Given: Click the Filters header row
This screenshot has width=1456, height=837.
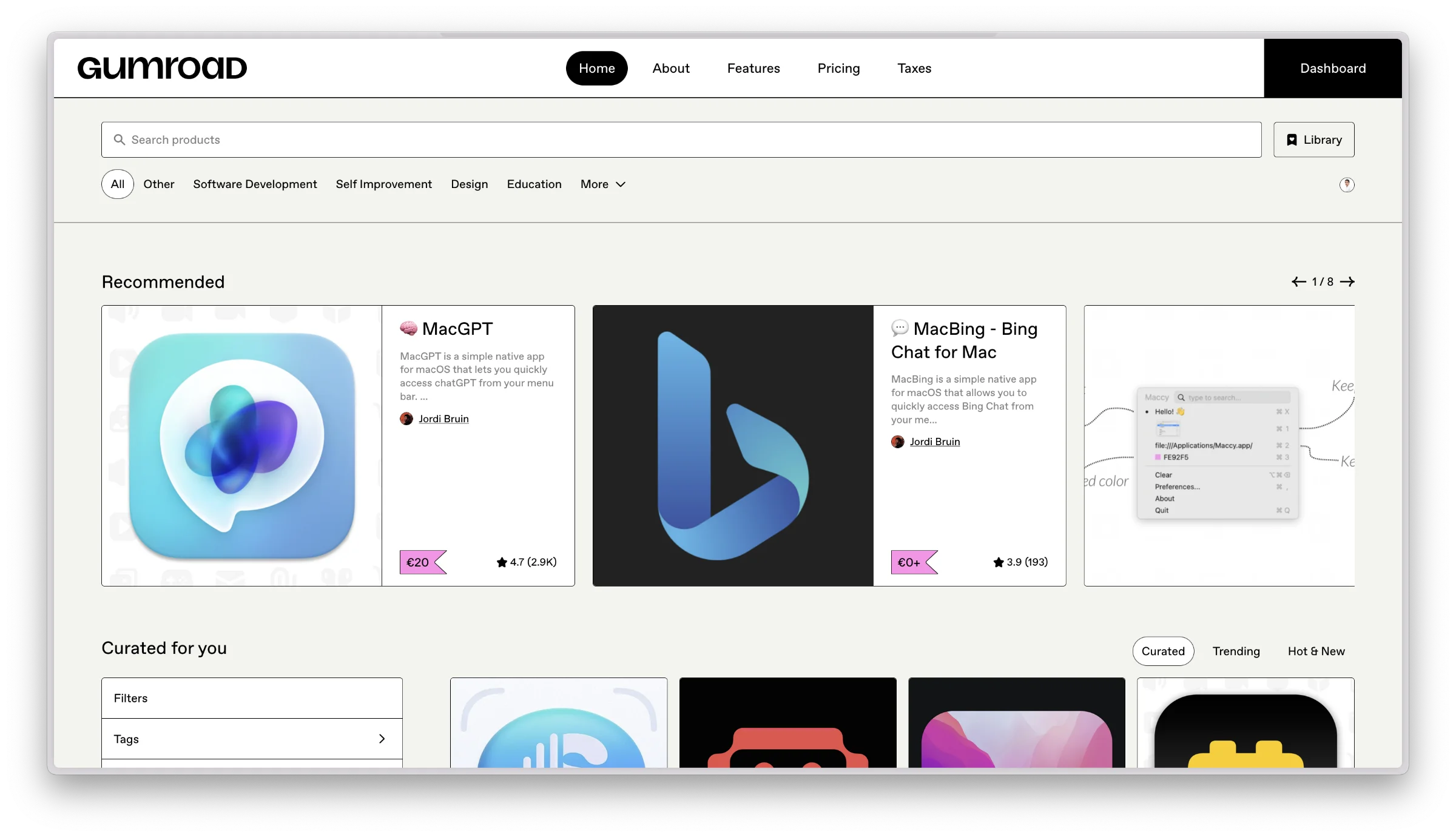Looking at the screenshot, I should tap(252, 698).
